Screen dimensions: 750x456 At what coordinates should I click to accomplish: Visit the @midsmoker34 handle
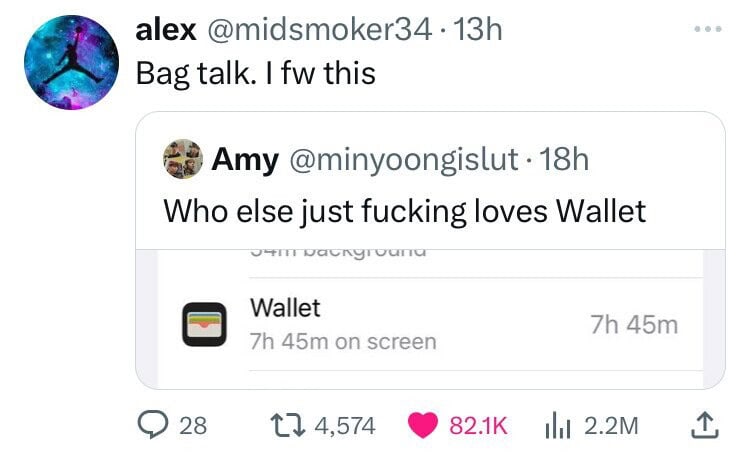[x=319, y=30]
